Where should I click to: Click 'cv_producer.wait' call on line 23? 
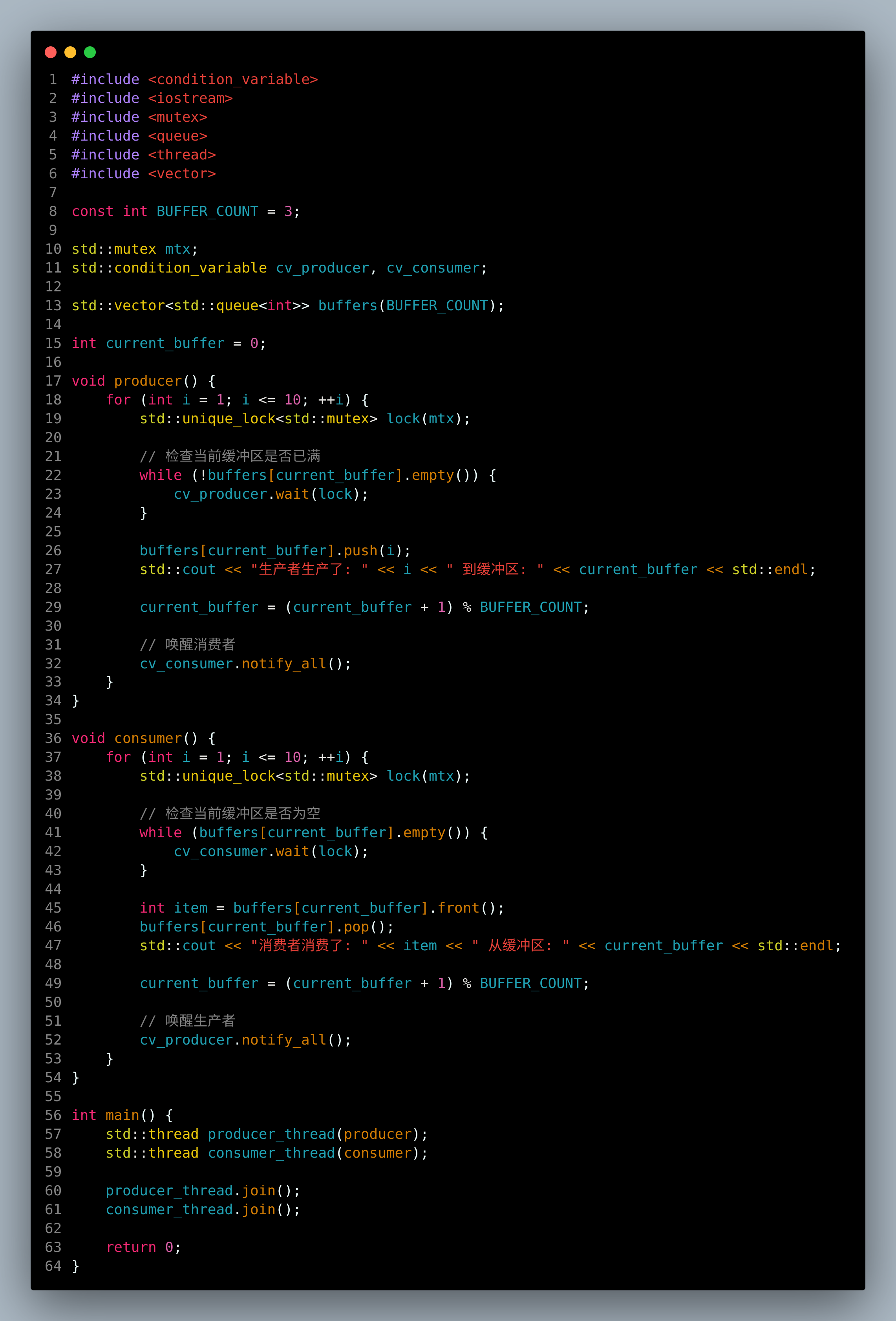point(241,494)
